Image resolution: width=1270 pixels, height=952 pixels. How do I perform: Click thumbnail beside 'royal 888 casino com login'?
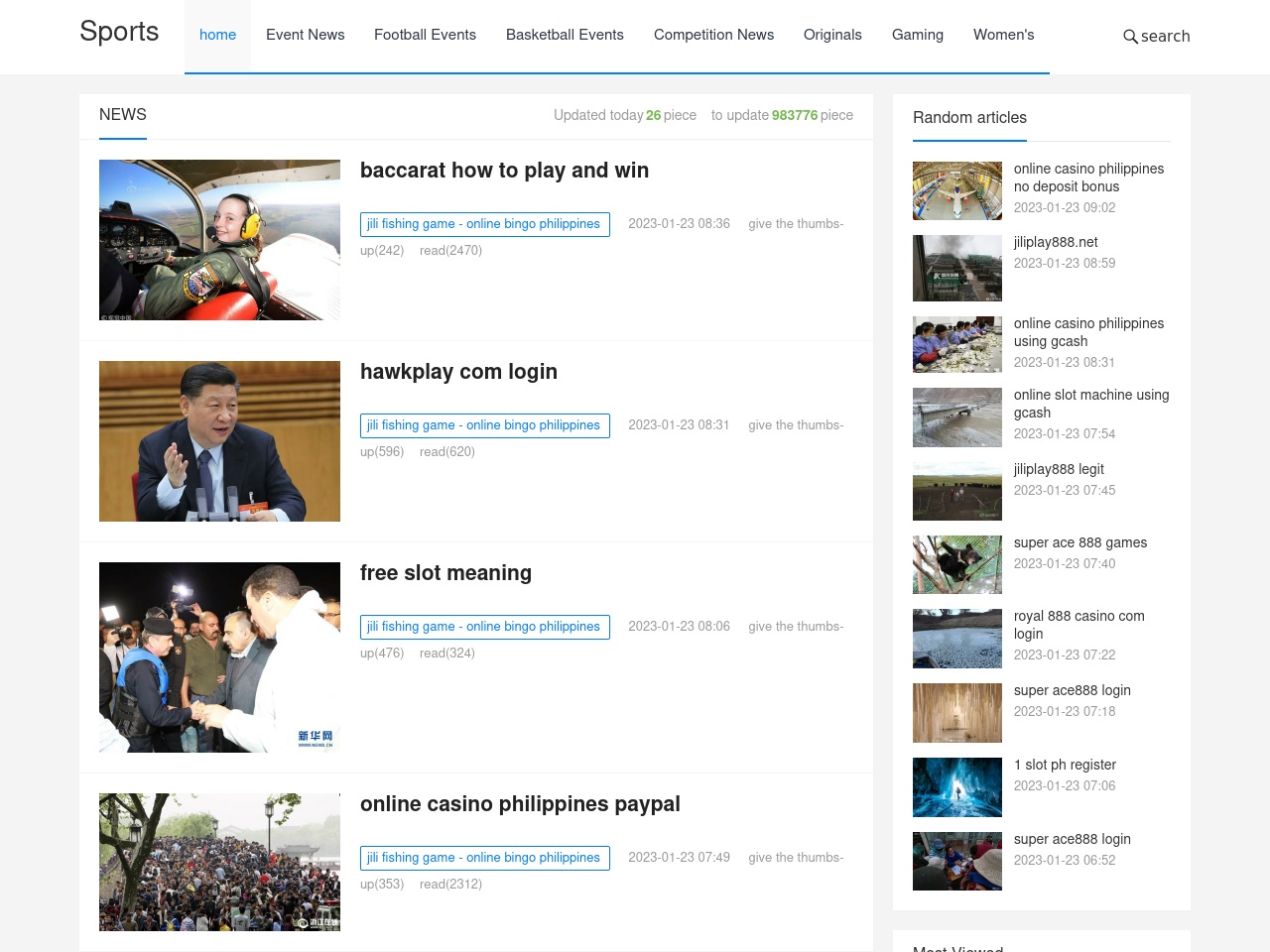click(957, 639)
